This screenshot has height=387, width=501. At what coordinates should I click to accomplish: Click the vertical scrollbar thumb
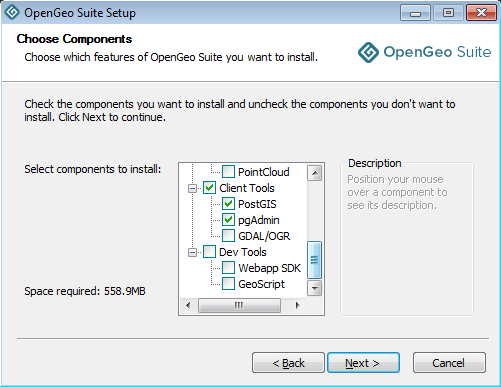[x=314, y=260]
